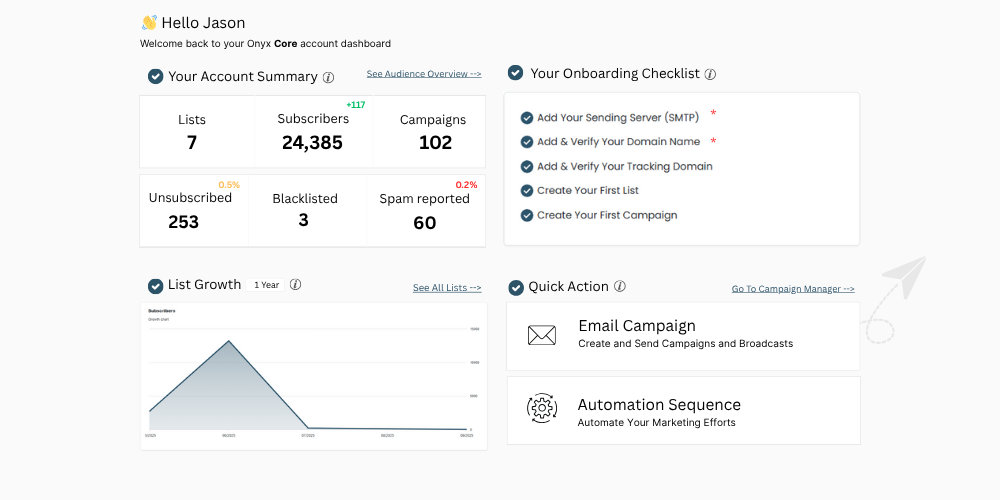Viewport: 1000px width, 500px height.
Task: Toggle the Add Your Sending Server checkmark
Action: click(527, 118)
